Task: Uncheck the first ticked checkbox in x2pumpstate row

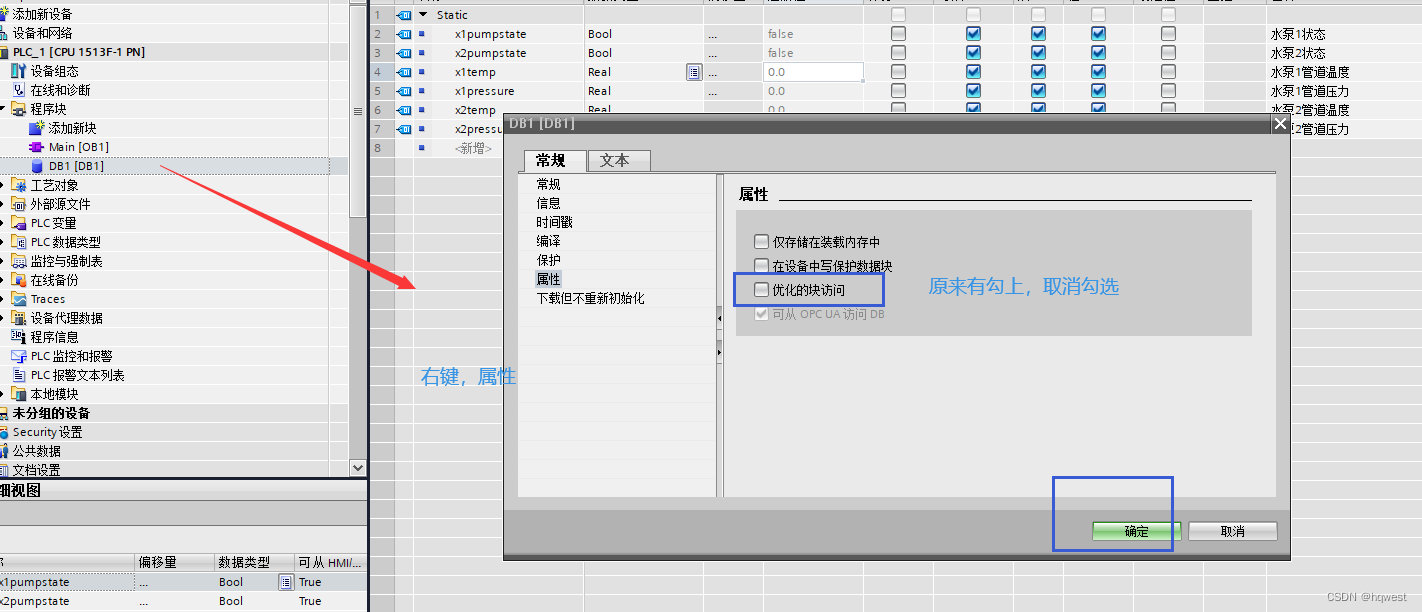Action: click(x=973, y=53)
